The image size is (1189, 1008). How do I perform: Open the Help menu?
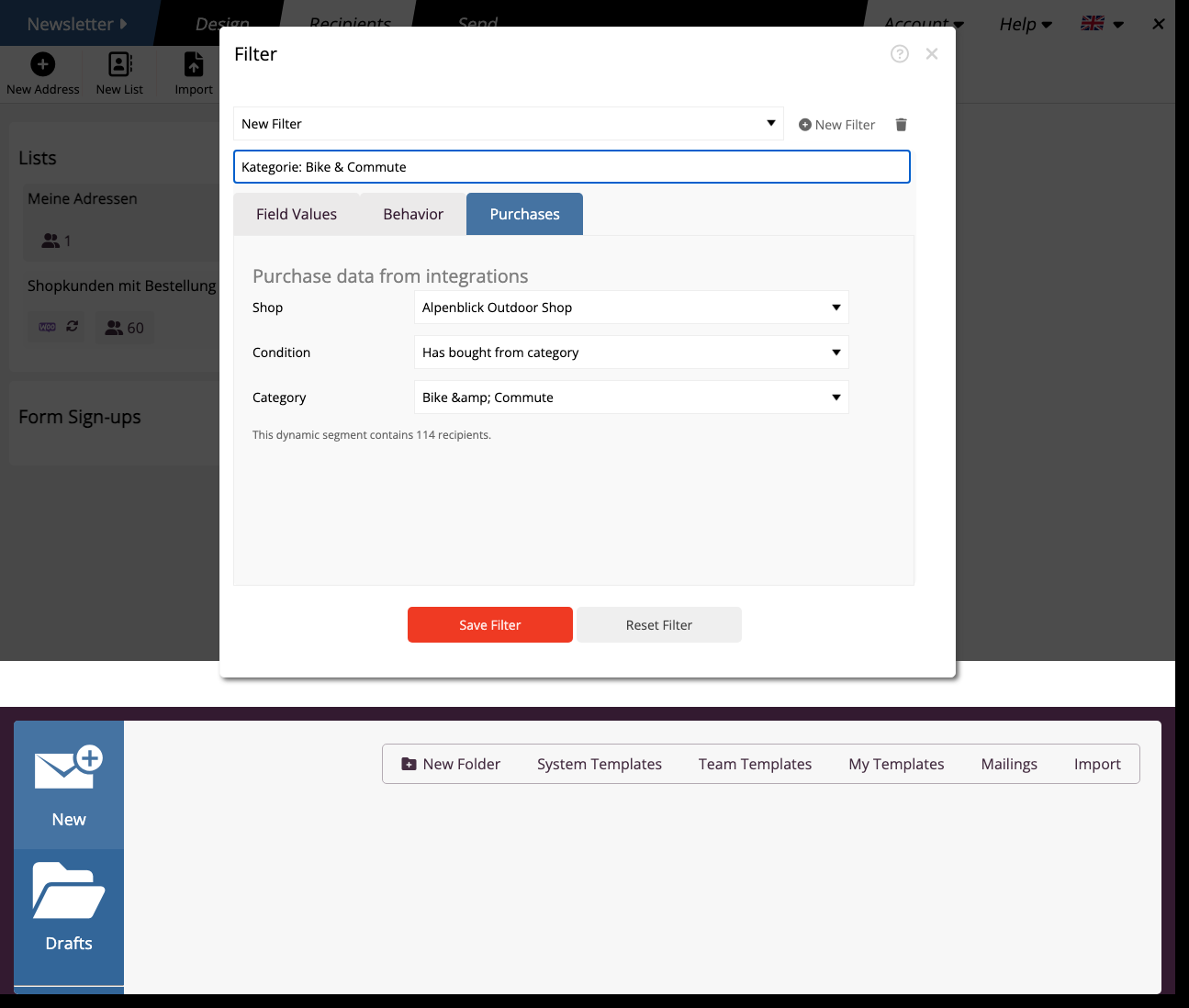coord(1026,25)
